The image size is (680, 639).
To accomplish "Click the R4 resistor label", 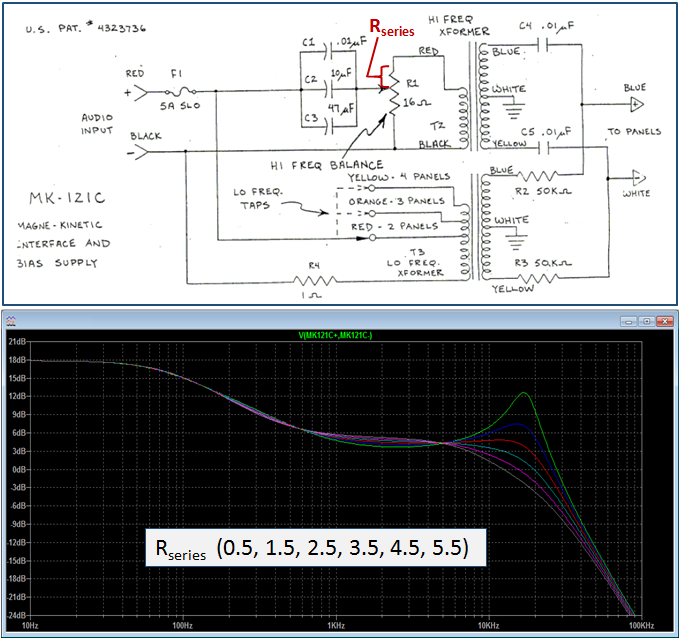I will click(314, 265).
